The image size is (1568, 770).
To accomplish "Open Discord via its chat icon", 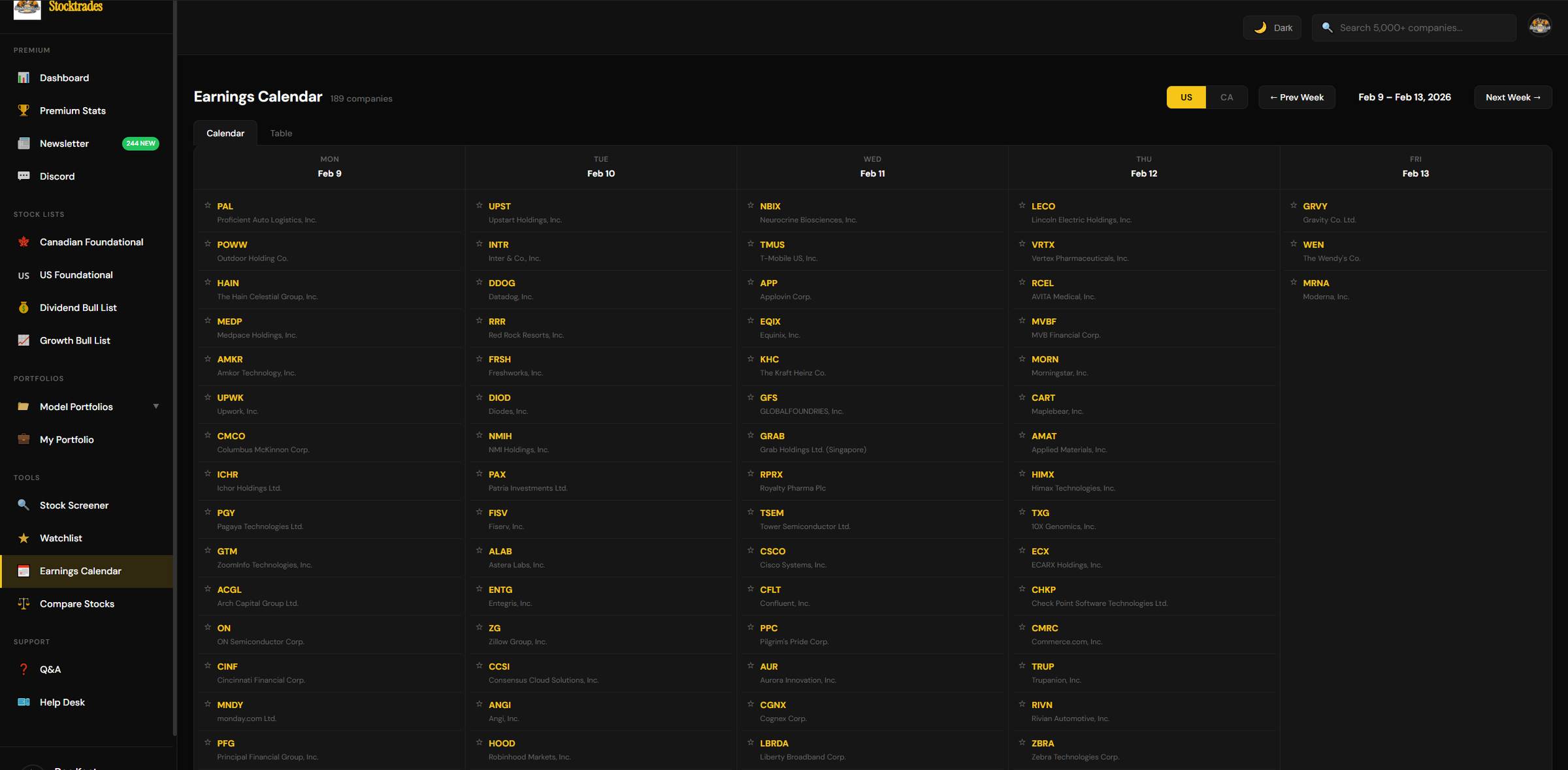I will pyautogui.click(x=24, y=176).
